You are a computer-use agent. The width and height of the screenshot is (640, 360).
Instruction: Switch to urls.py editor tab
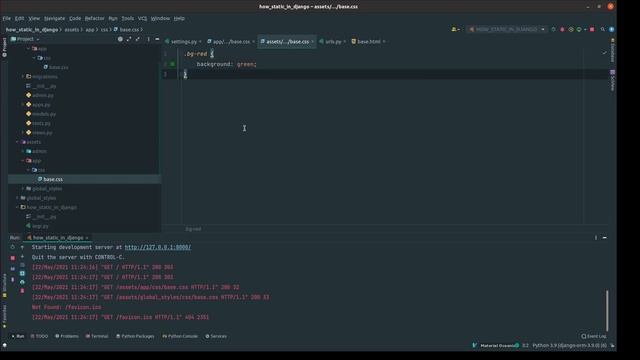pyautogui.click(x=333, y=42)
